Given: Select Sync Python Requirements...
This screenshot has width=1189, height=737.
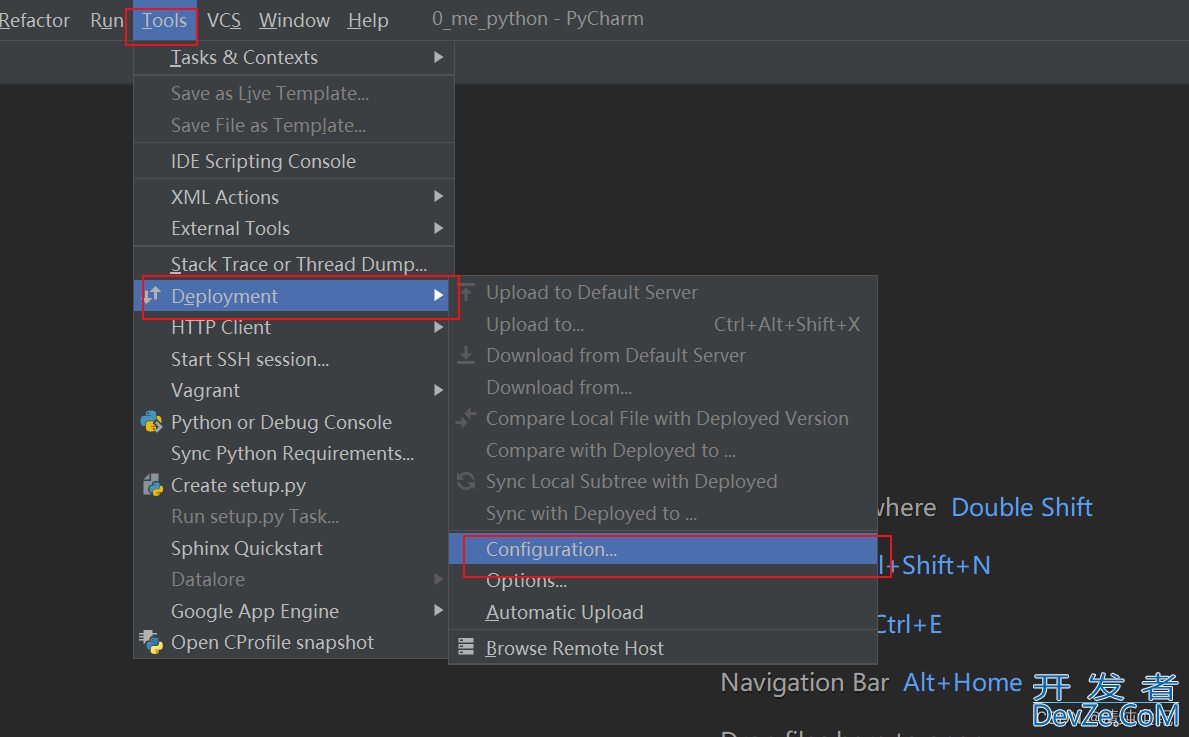Looking at the screenshot, I should click(293, 453).
